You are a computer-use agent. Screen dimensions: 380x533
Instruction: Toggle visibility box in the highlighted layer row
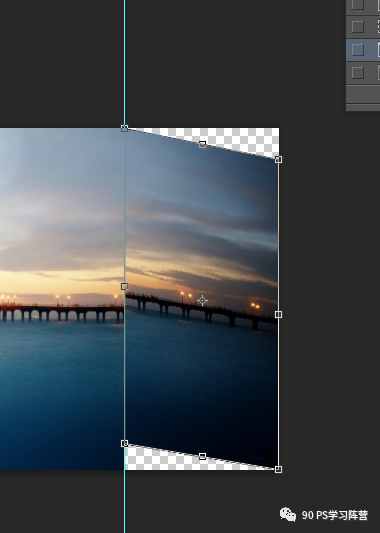pyautogui.click(x=358, y=50)
